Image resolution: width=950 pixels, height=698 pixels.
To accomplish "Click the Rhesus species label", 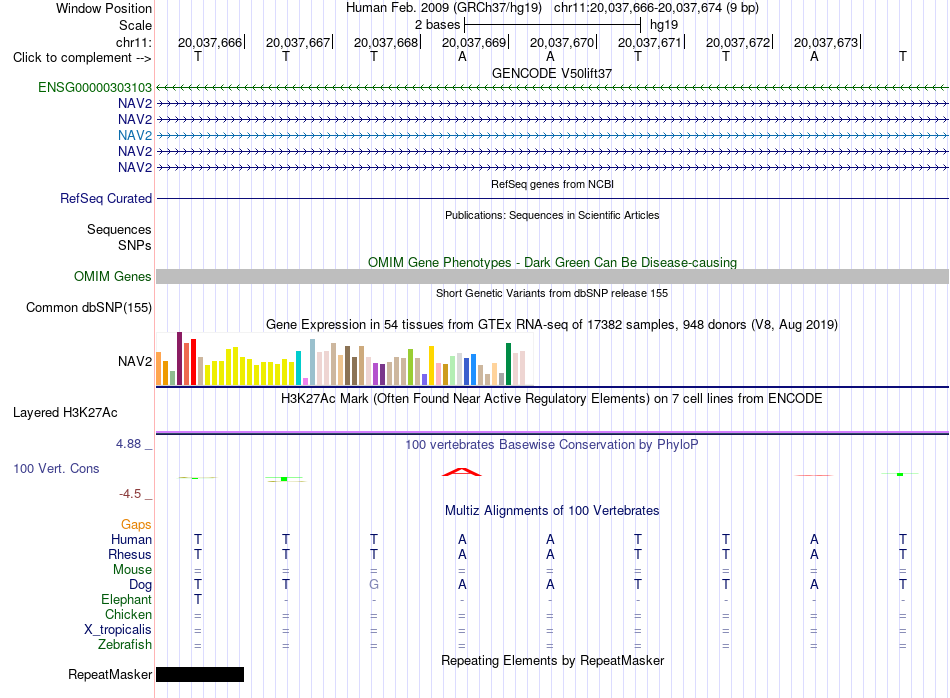I will click(130, 554).
